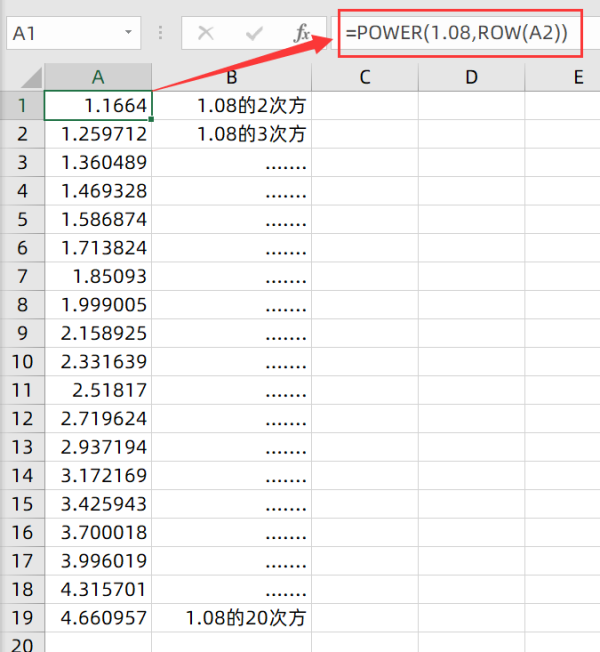Click the Insert Function fx icon
The width and height of the screenshot is (600, 652).
[x=301, y=33]
